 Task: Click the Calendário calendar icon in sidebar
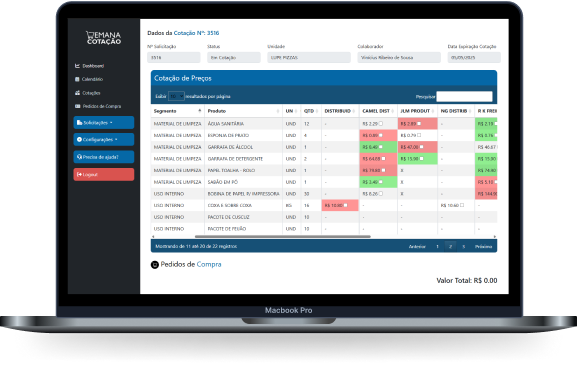coord(77,79)
